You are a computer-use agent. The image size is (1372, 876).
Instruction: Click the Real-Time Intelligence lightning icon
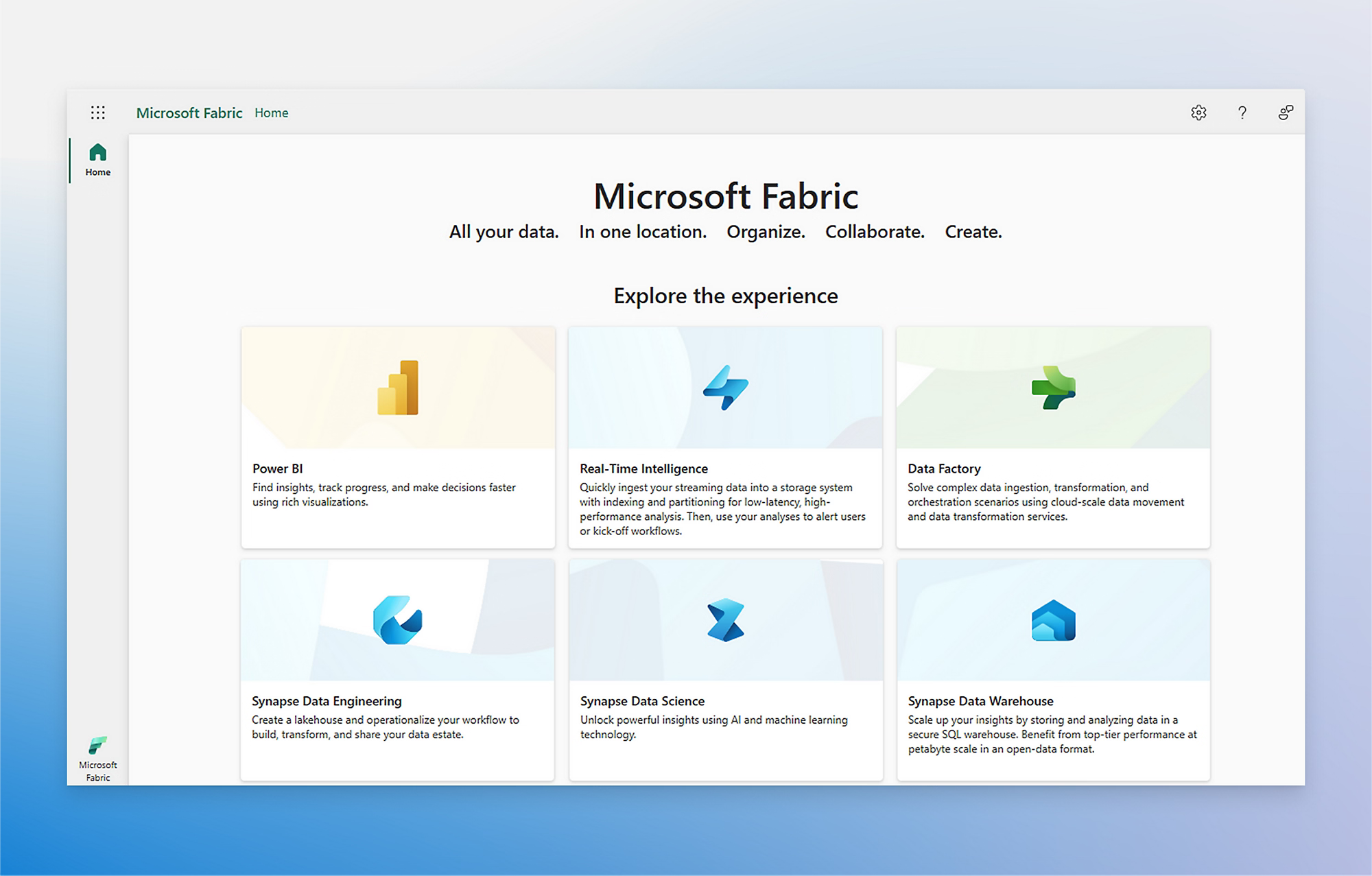[x=725, y=388]
